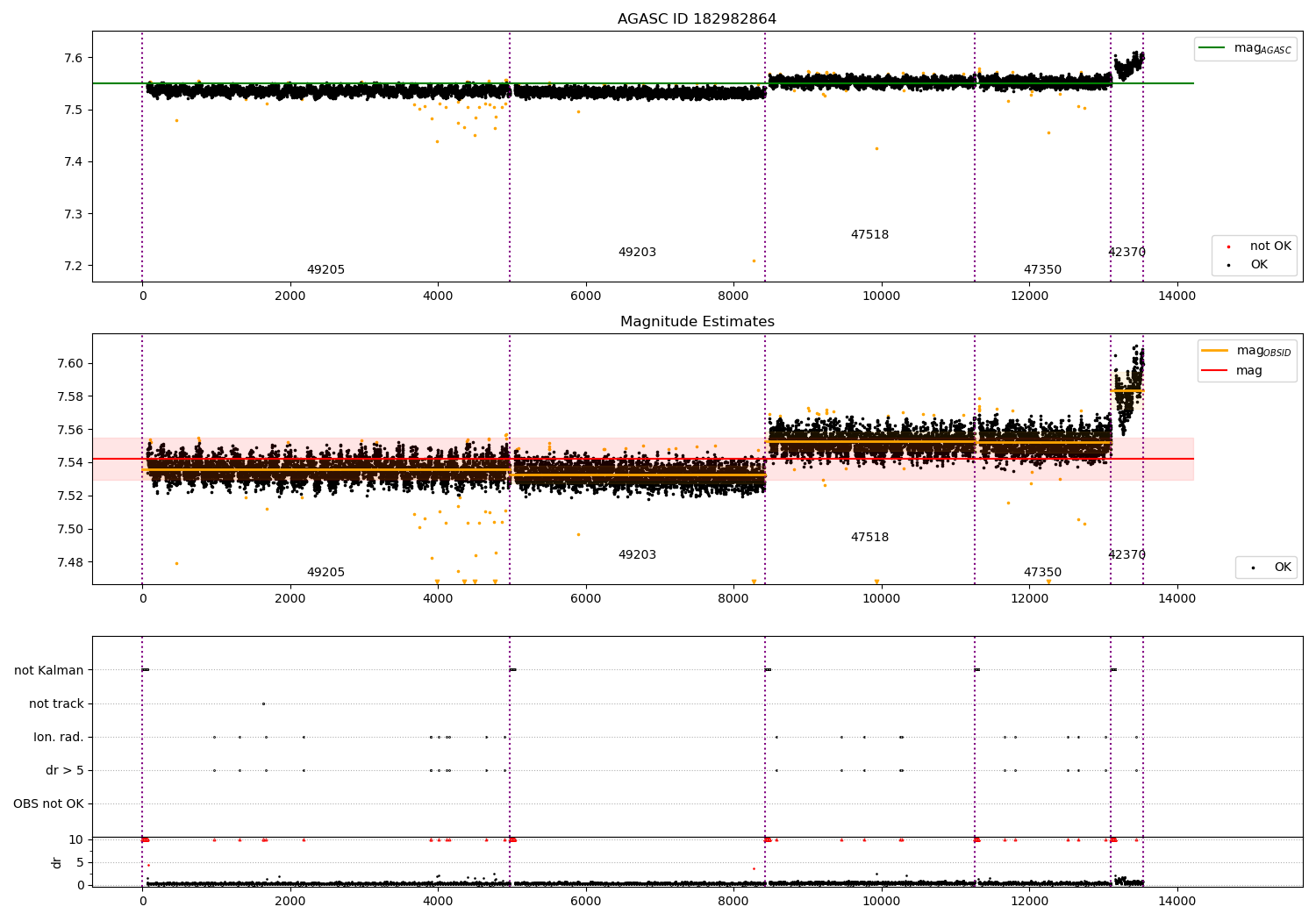
Task: Click obsid label 47350 in the AGASC ID plot
Action: coord(1042,270)
